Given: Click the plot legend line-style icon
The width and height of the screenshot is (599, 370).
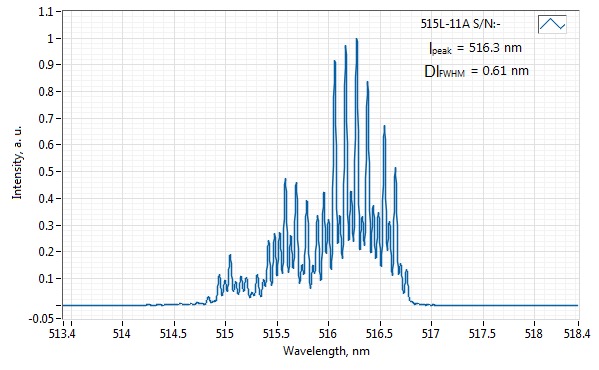Looking at the screenshot, I should point(552,24).
